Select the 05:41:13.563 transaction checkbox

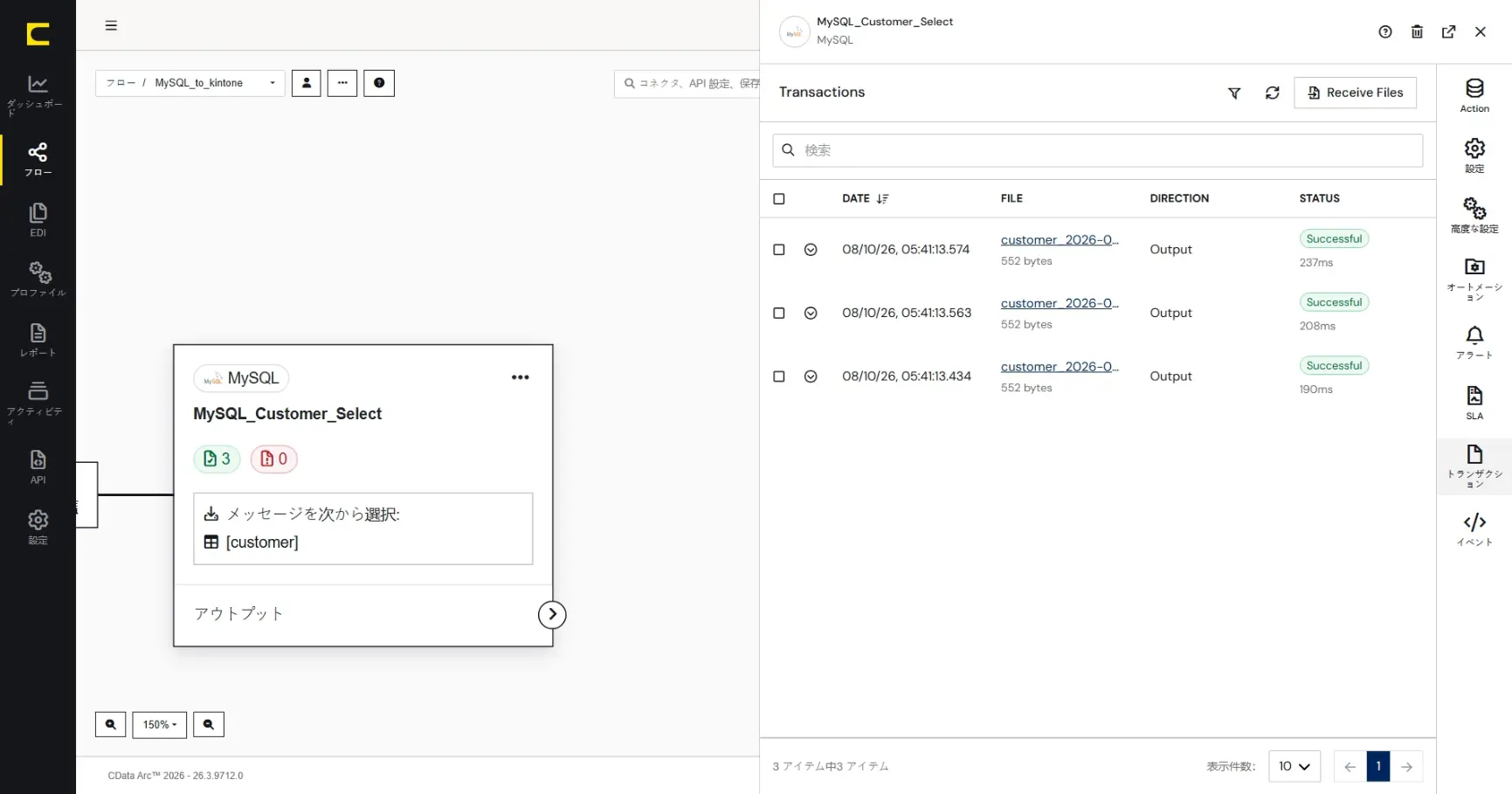point(779,313)
